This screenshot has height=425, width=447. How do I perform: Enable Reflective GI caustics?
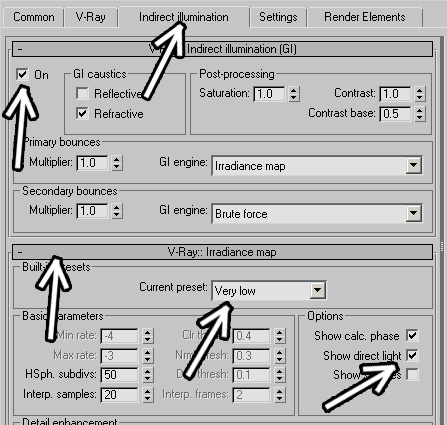82,94
